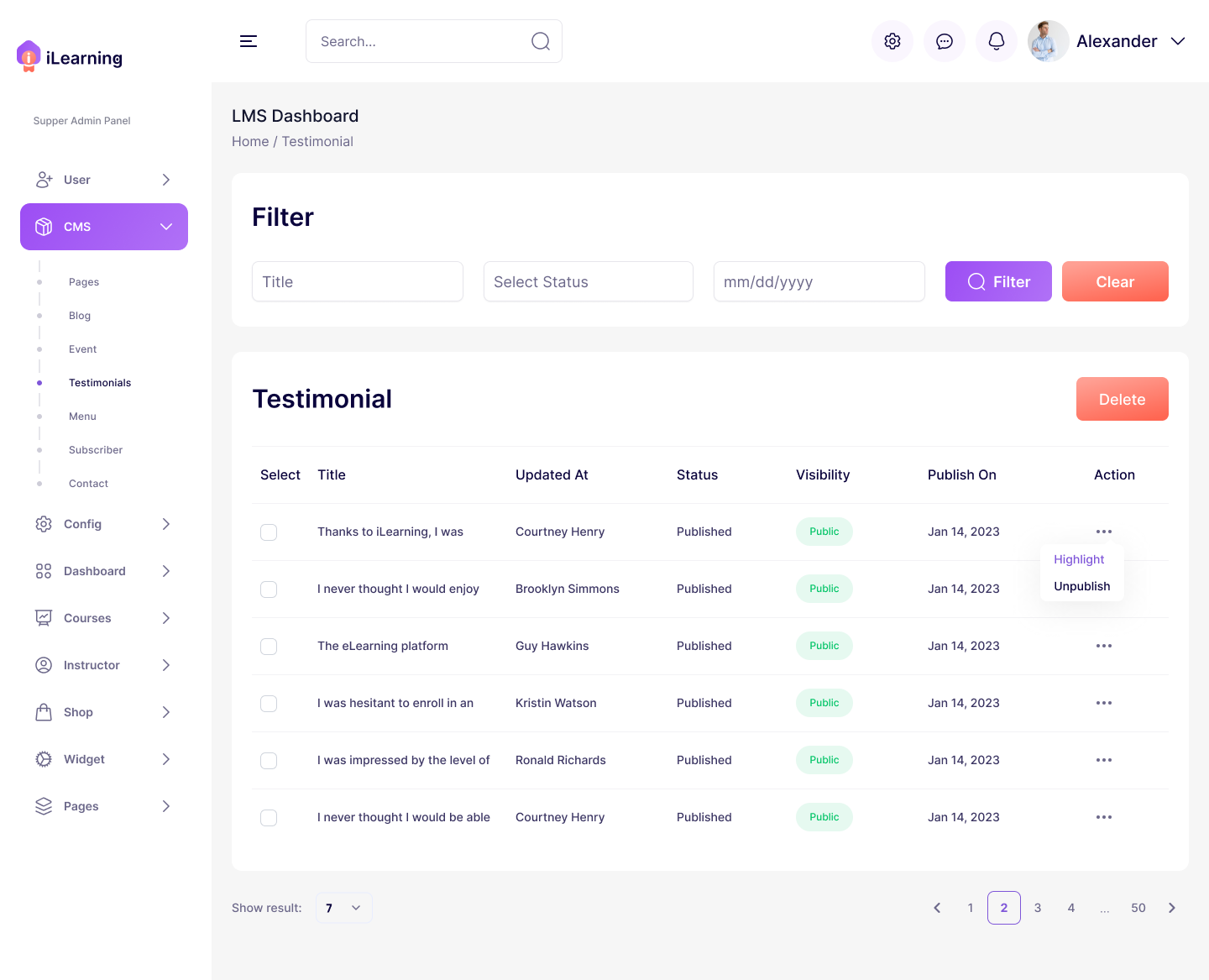
Task: Open Menu under CMS submenu
Action: point(82,417)
